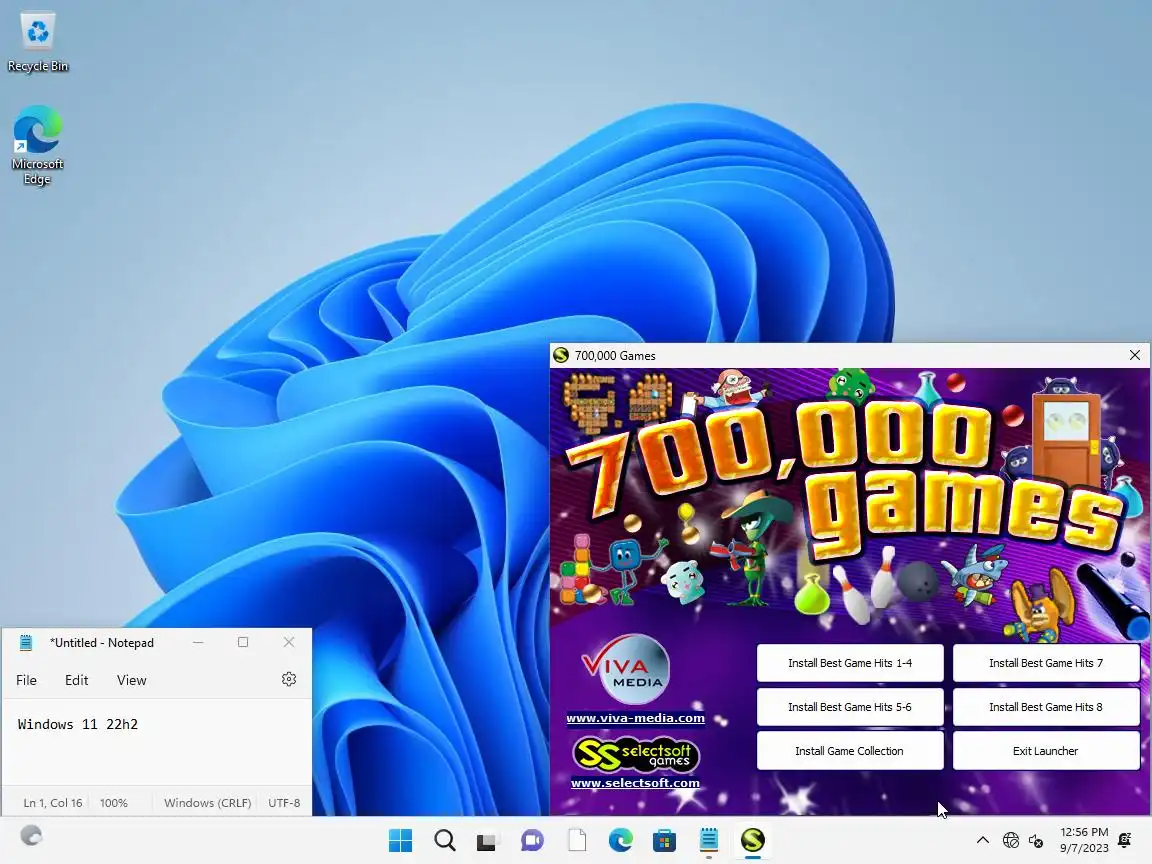Click Install Best Game Hits 1-4
The image size is (1152, 864).
coord(850,663)
